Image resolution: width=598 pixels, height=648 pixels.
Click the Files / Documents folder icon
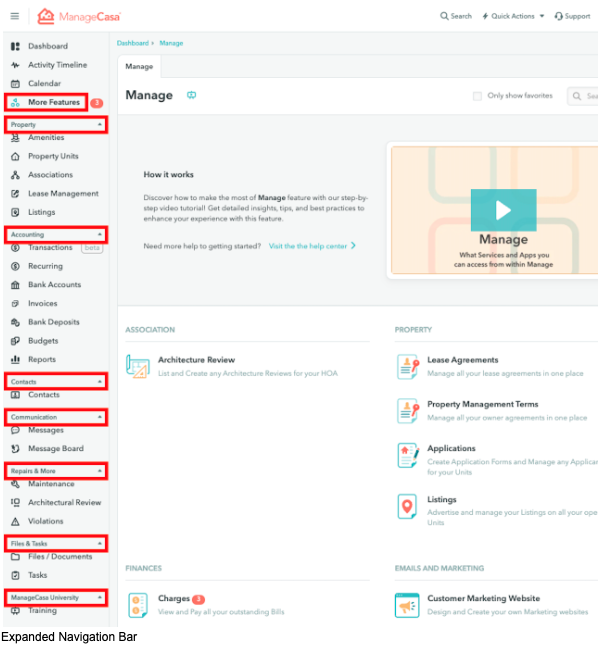coord(15,557)
